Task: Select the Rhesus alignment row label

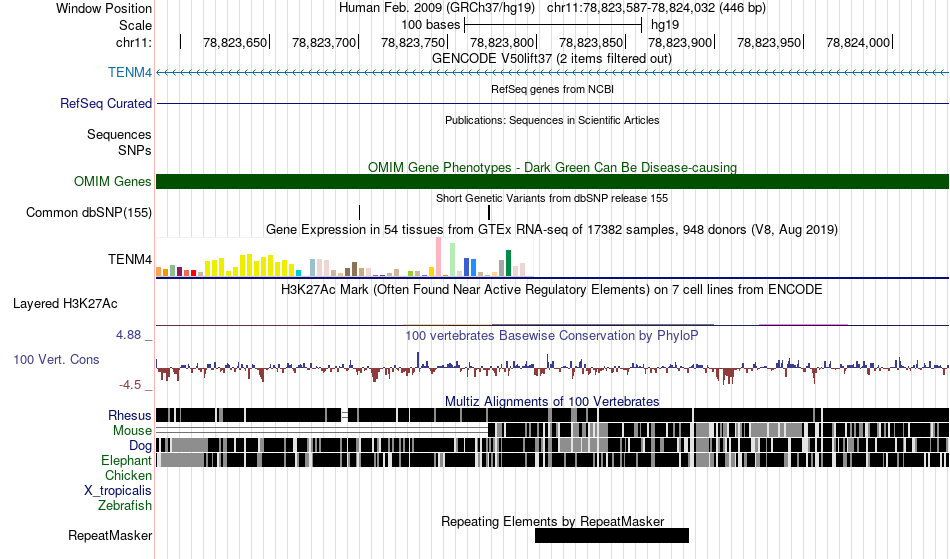Action: [130, 415]
